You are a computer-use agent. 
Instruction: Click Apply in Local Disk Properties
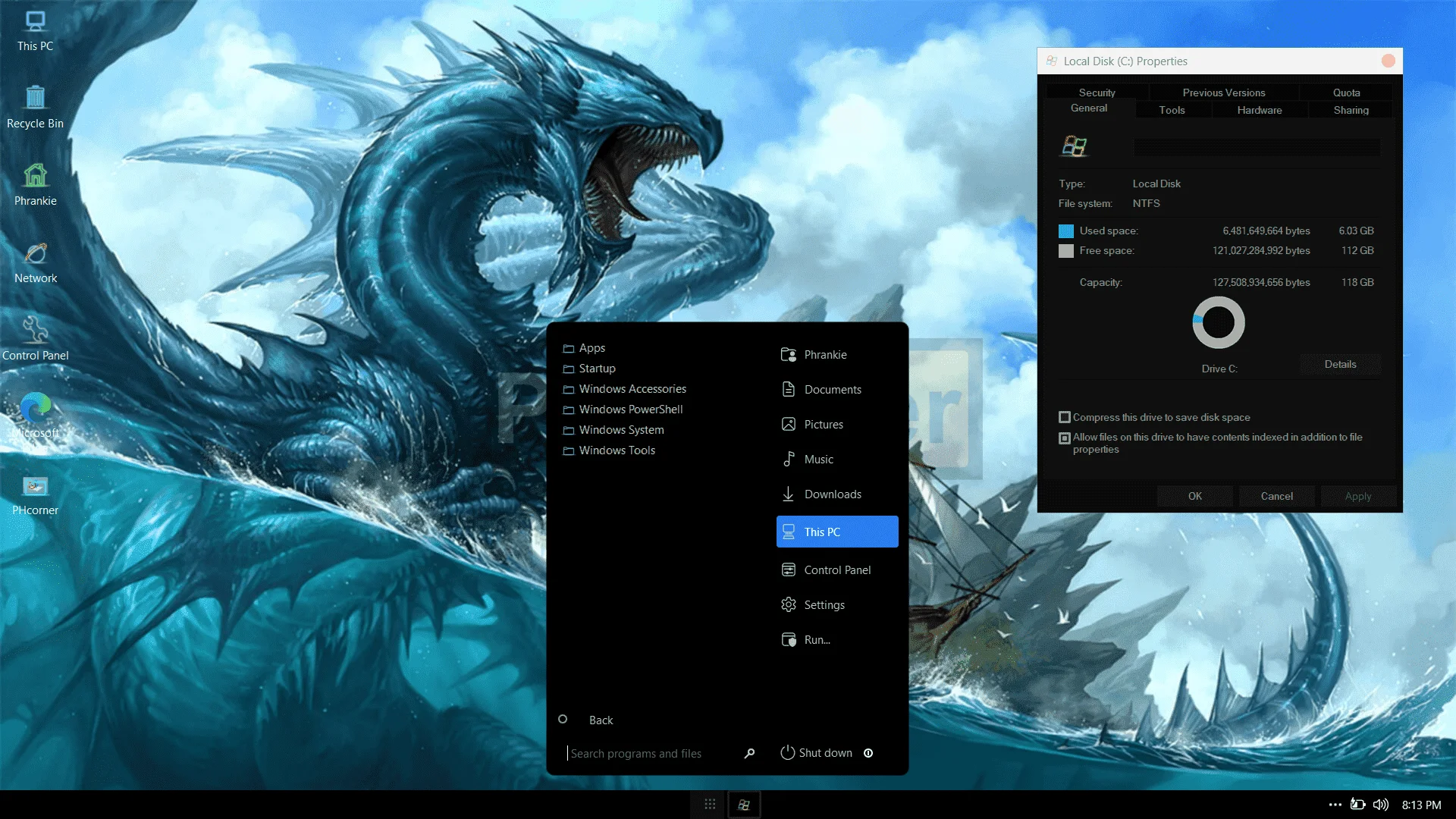pos(1358,496)
